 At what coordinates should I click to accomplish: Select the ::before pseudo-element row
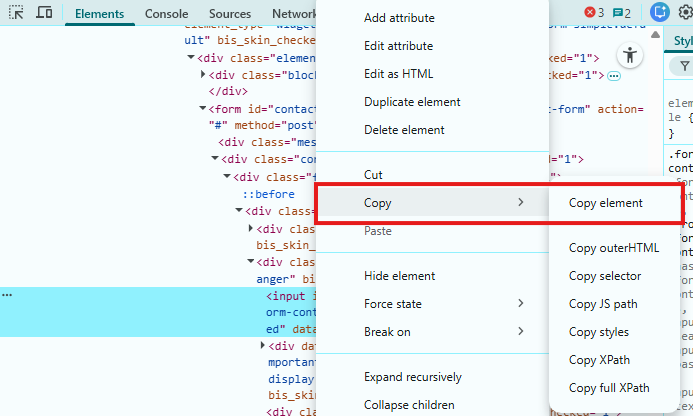[268, 195]
